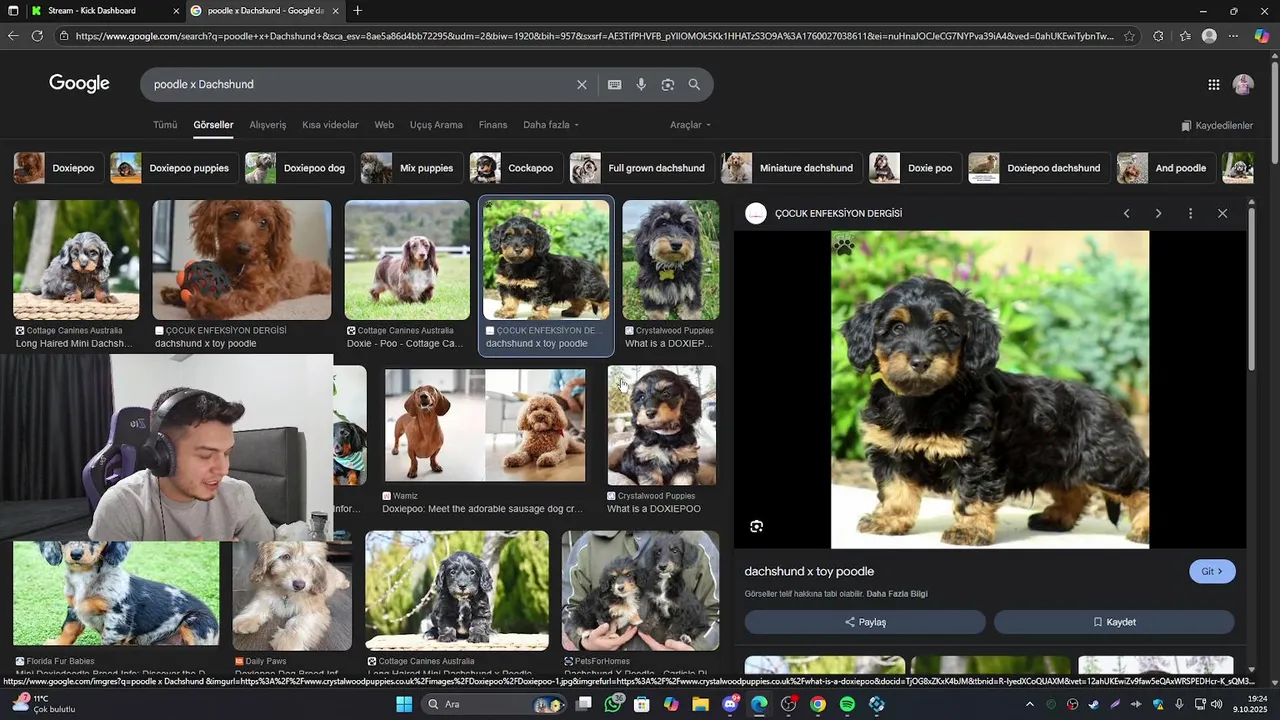Open the PetsForHomes result thumbnail
Screen dimensions: 1280x720
(640, 590)
